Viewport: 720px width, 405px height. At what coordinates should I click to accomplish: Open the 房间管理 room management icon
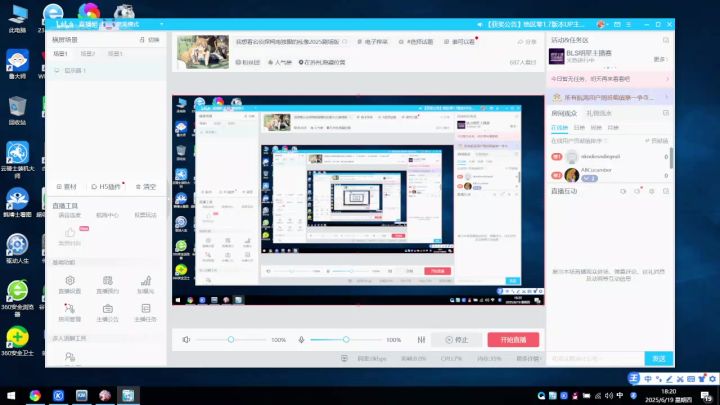click(70, 308)
